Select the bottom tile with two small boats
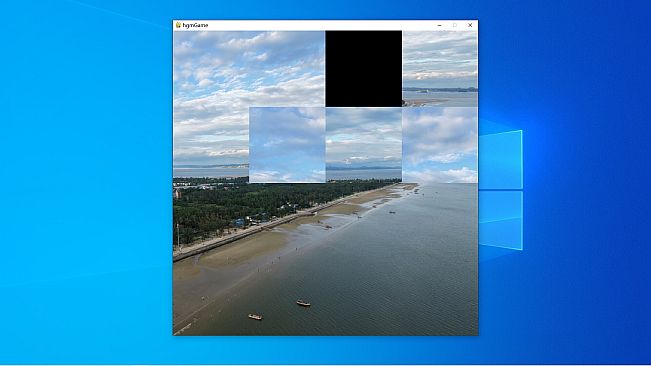The height and width of the screenshot is (366, 651). (x=287, y=297)
